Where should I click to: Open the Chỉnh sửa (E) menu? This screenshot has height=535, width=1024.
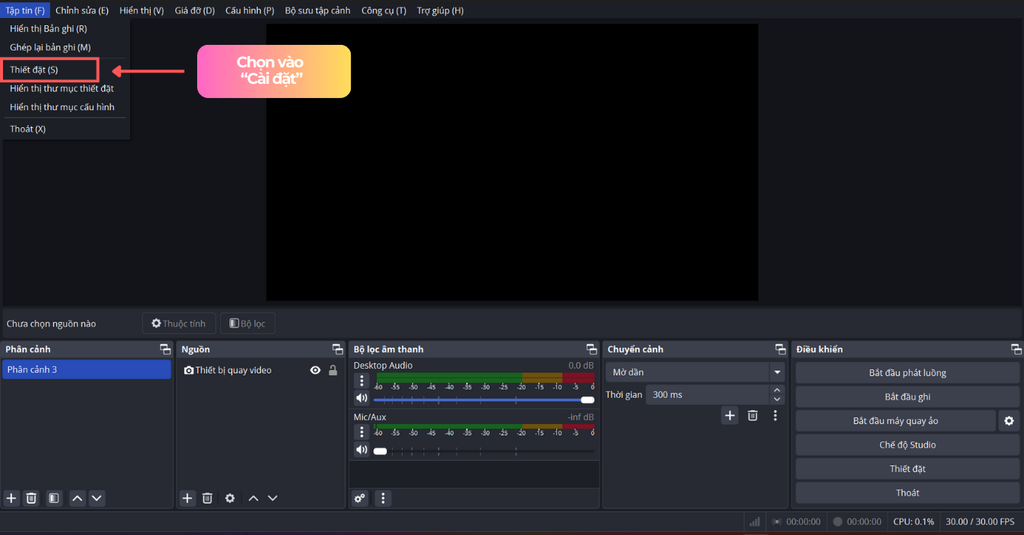pos(82,10)
